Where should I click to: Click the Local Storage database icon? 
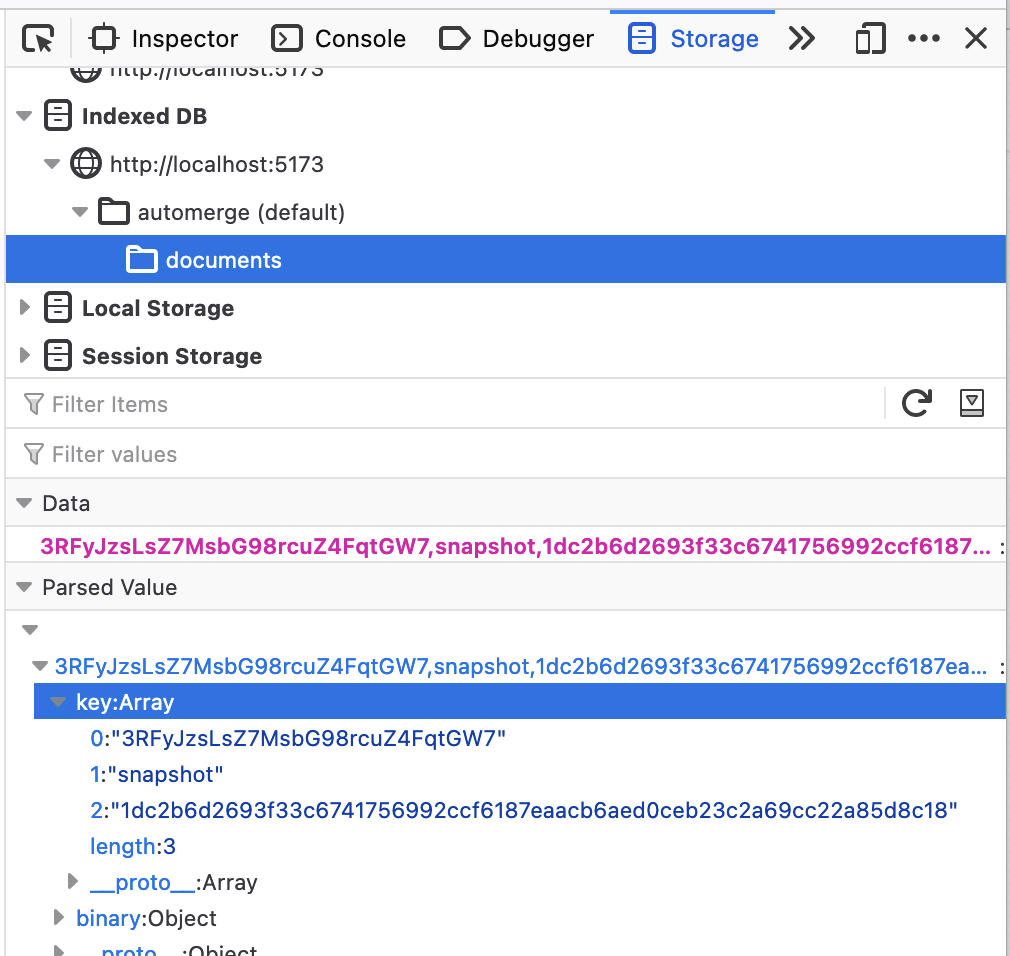[57, 308]
